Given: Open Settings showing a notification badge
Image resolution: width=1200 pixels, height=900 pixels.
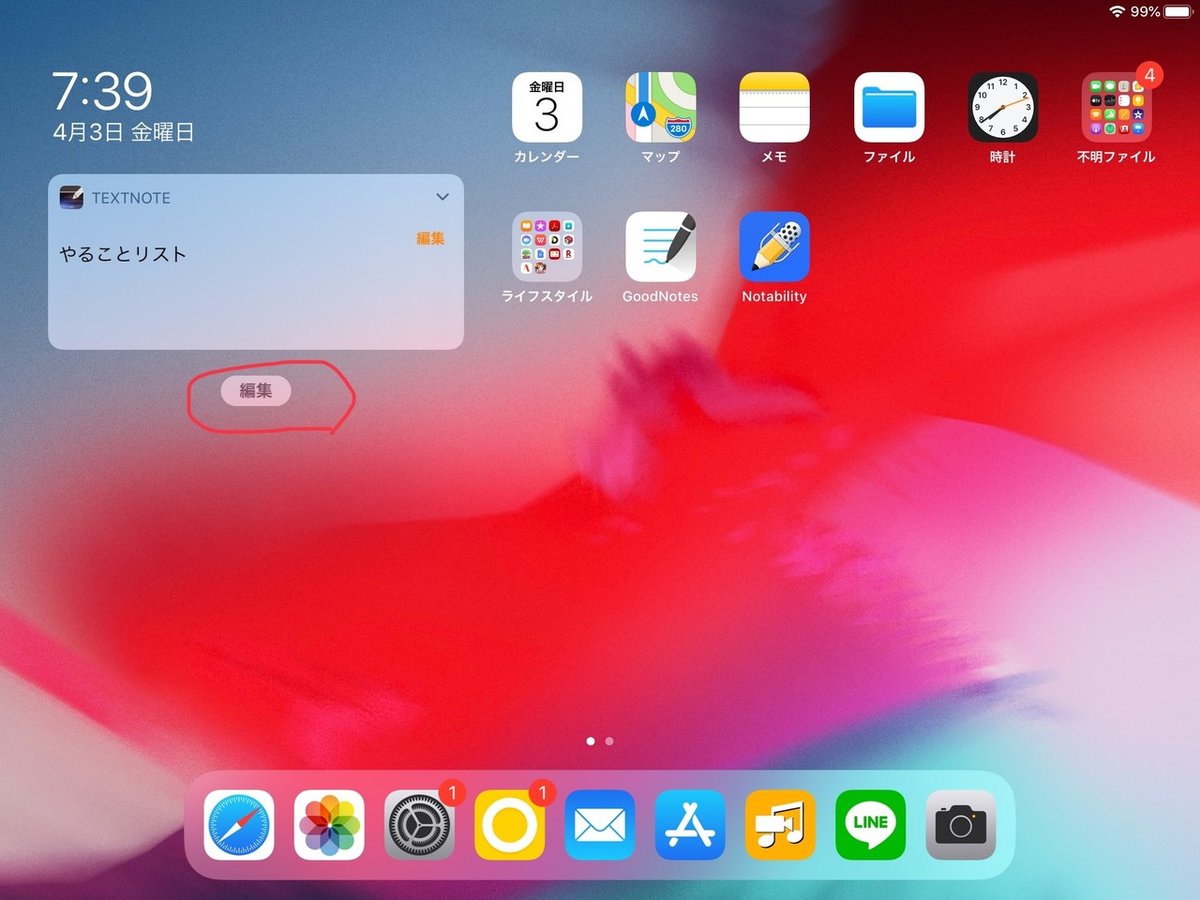Looking at the screenshot, I should [418, 826].
